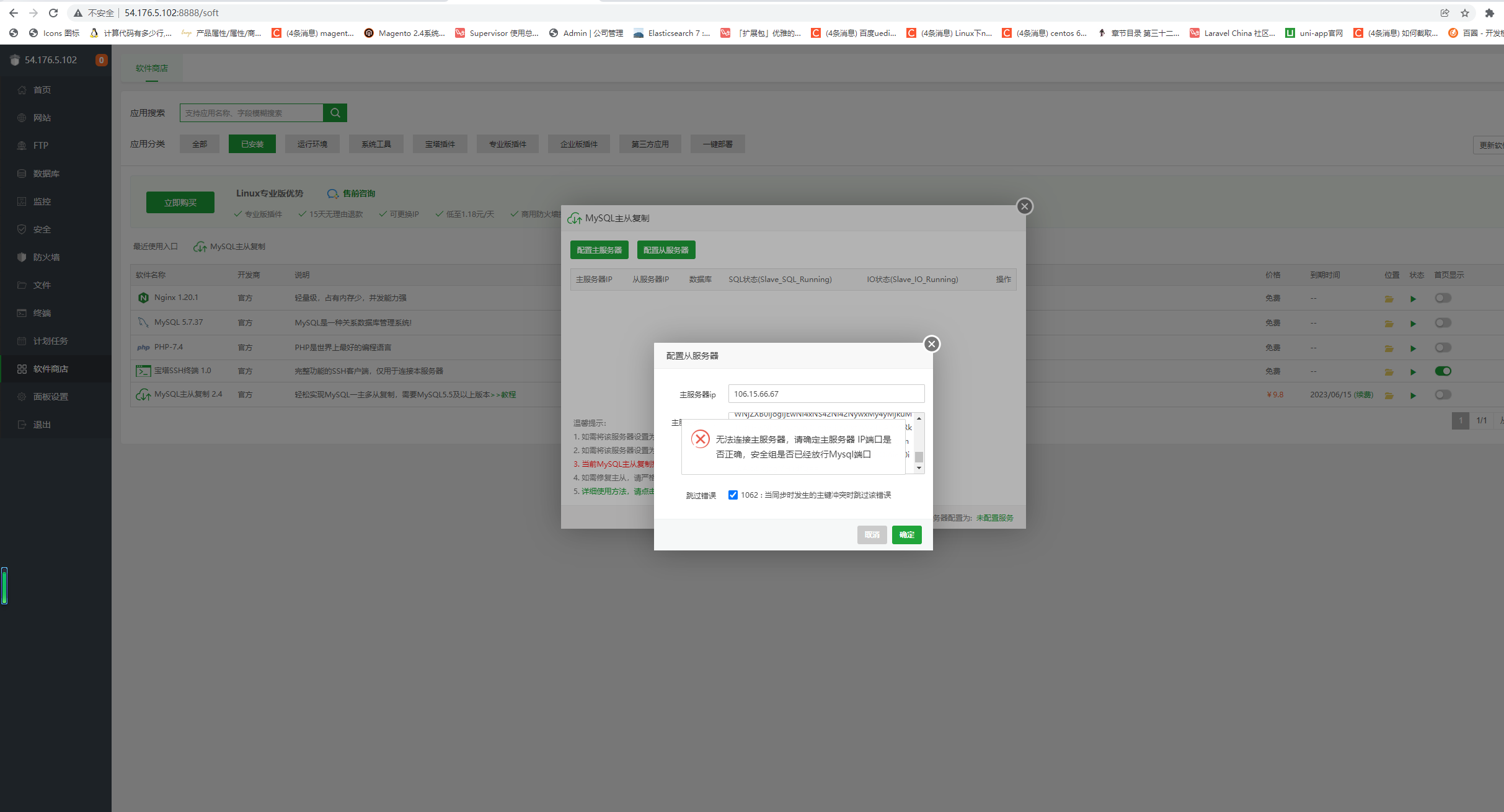The width and height of the screenshot is (1504, 812).
Task: Open the Laravel China bookmark
Action: coord(1232,33)
